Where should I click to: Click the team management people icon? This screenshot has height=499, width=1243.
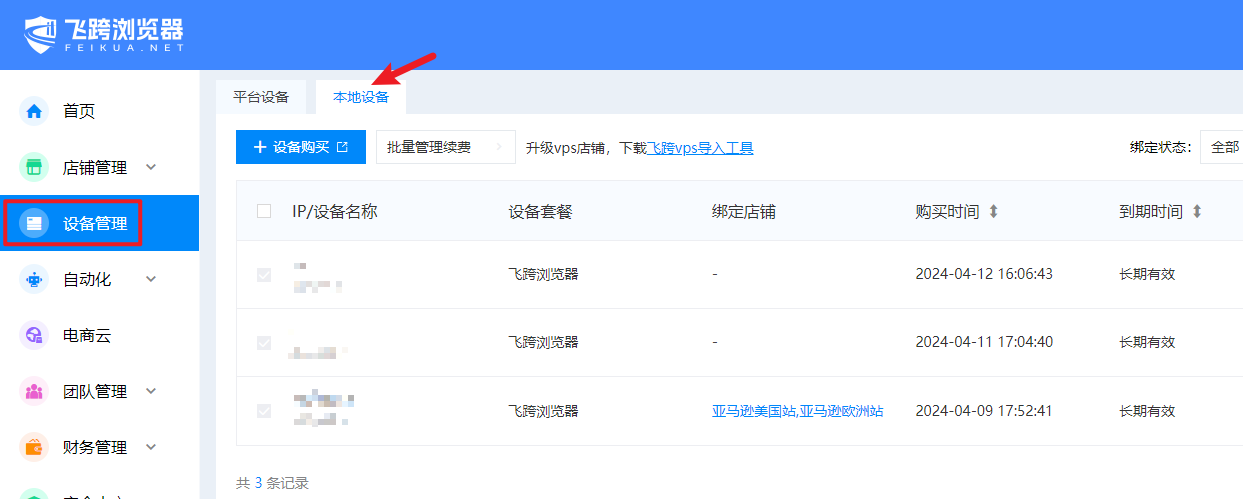(34, 391)
